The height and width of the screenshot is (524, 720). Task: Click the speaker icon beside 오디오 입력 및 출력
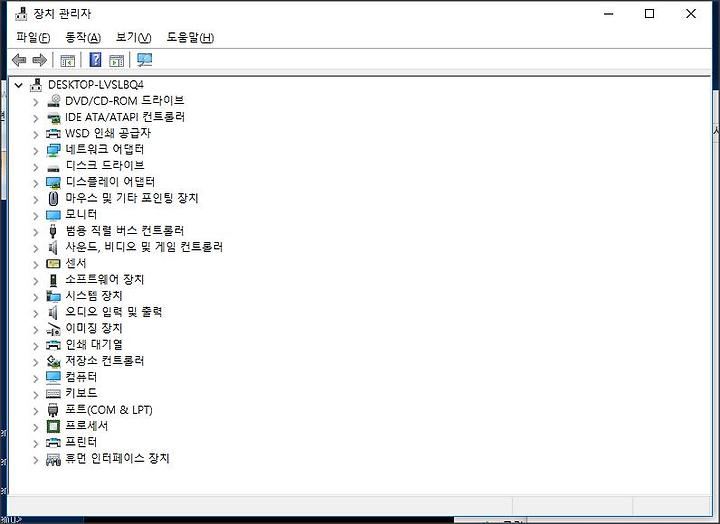[x=53, y=312]
